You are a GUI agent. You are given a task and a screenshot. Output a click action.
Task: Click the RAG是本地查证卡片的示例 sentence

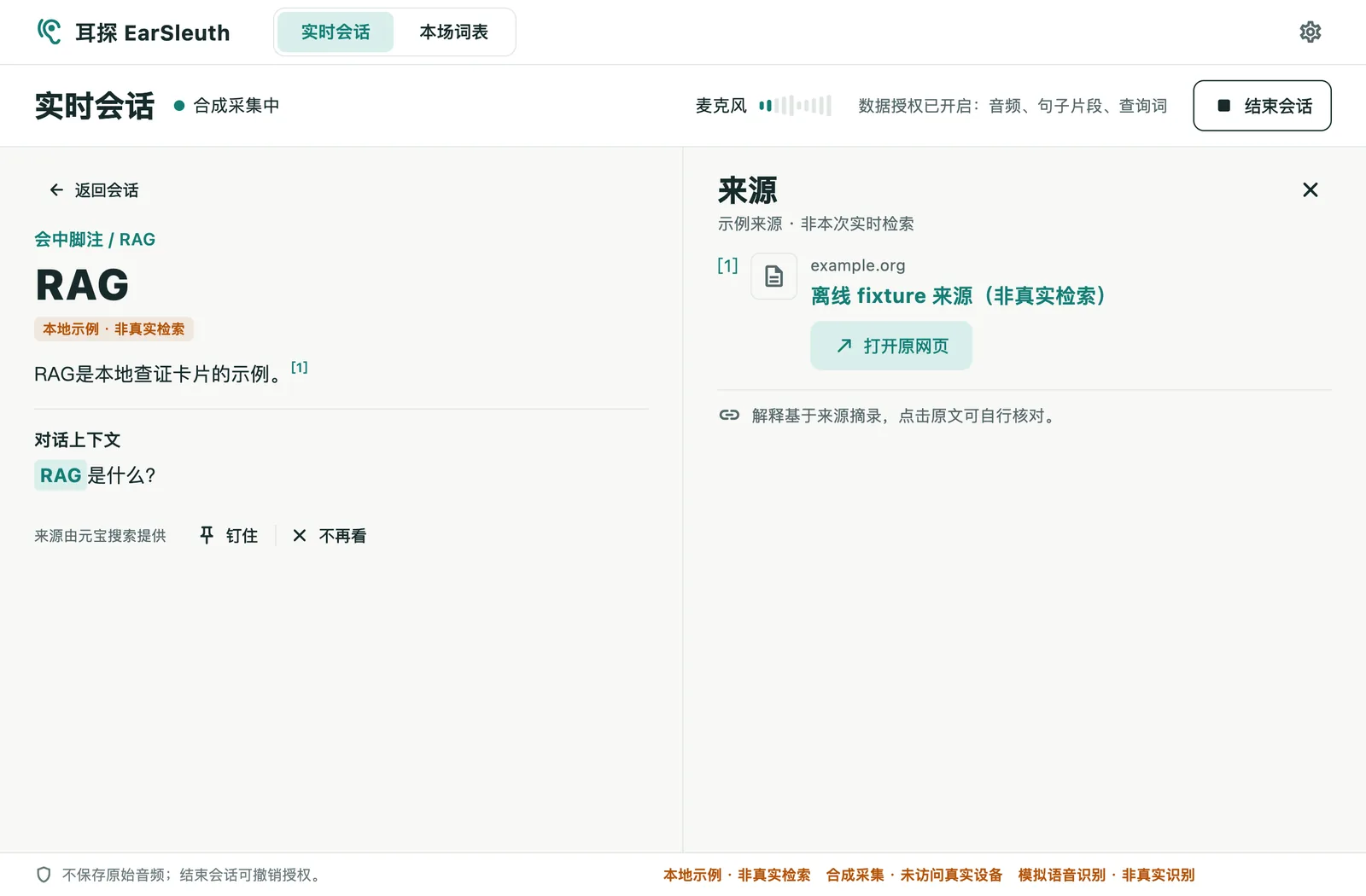tap(158, 375)
